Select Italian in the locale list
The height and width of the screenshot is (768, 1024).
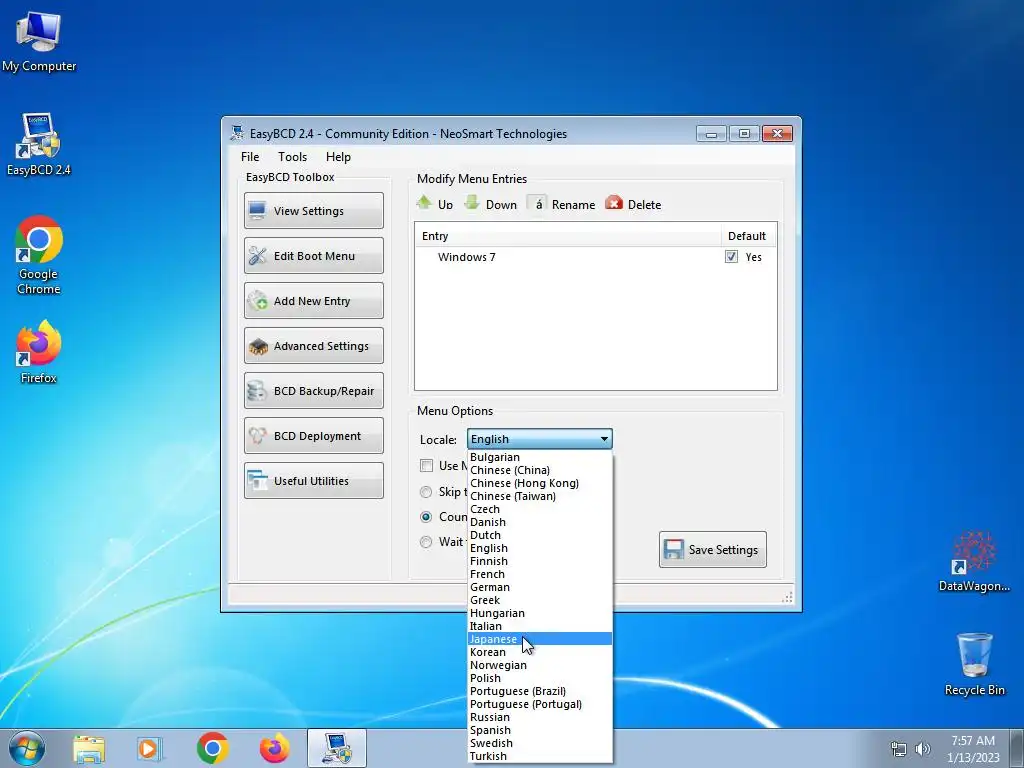coord(540,626)
